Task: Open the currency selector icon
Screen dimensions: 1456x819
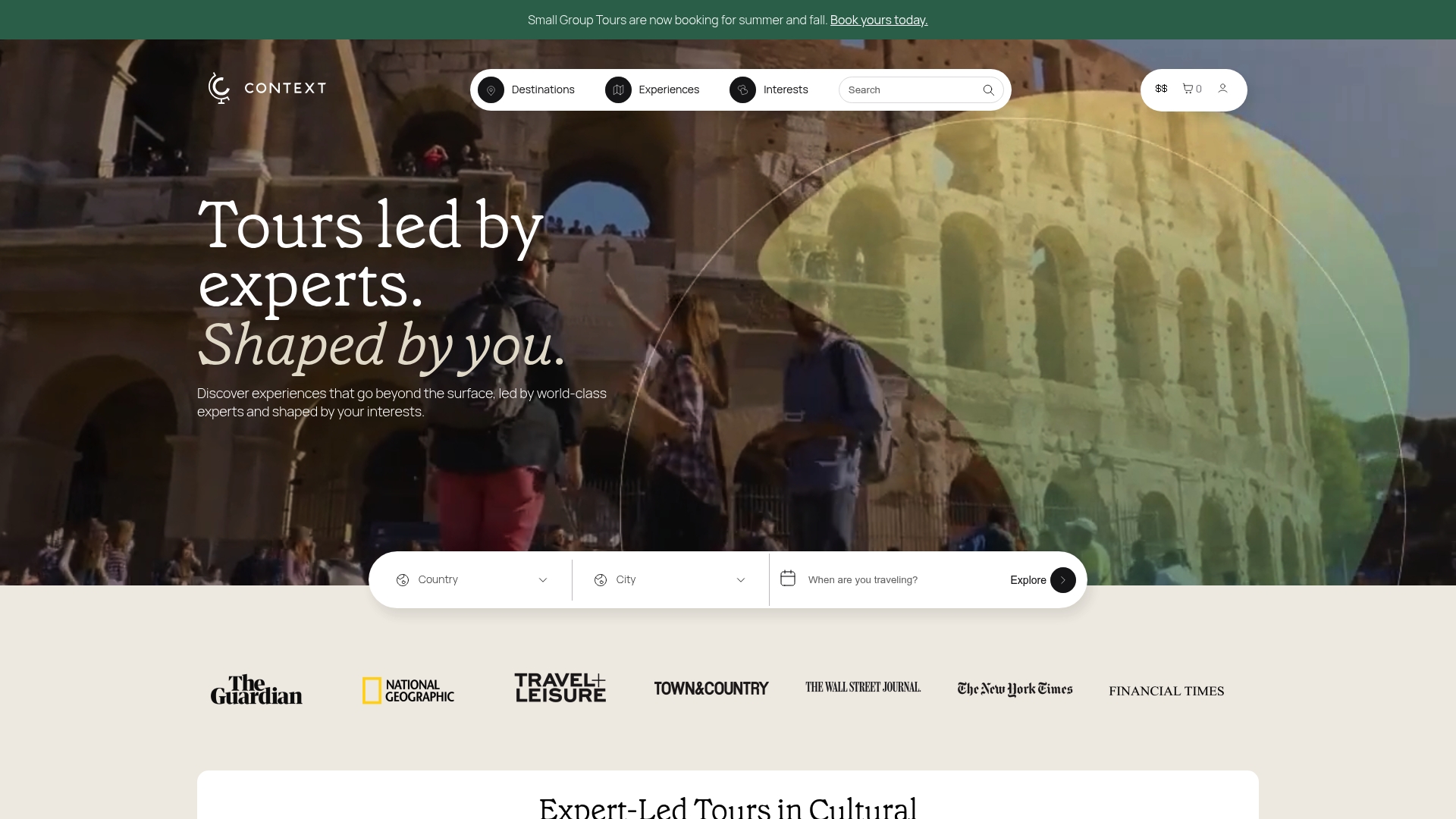Action: [1161, 89]
